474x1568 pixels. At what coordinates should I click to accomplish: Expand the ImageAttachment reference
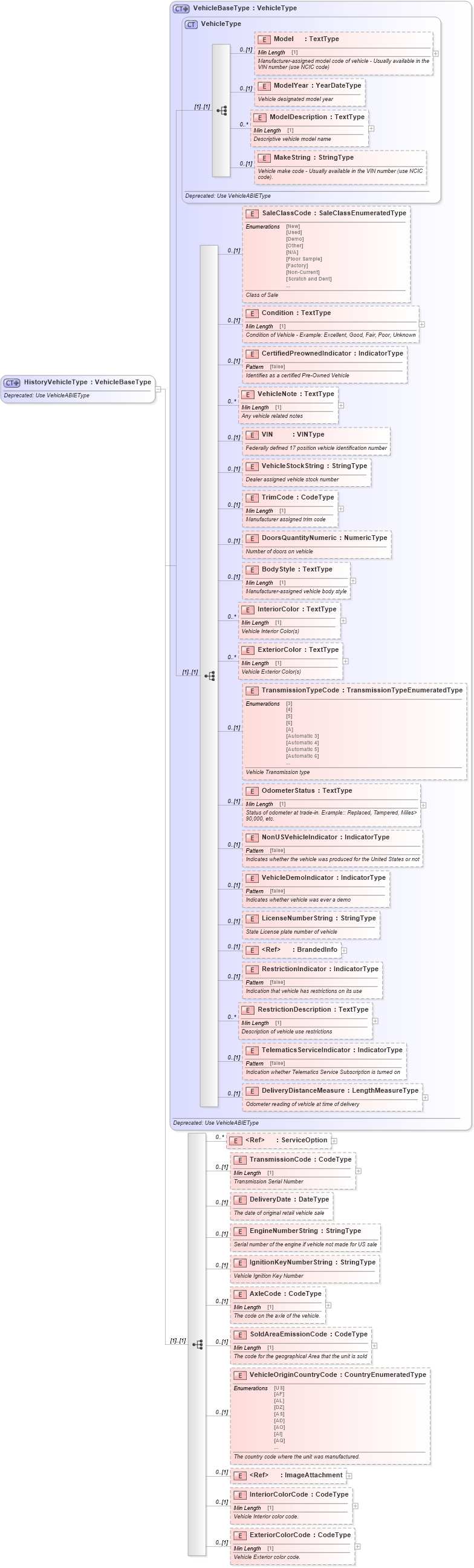coord(349,1475)
